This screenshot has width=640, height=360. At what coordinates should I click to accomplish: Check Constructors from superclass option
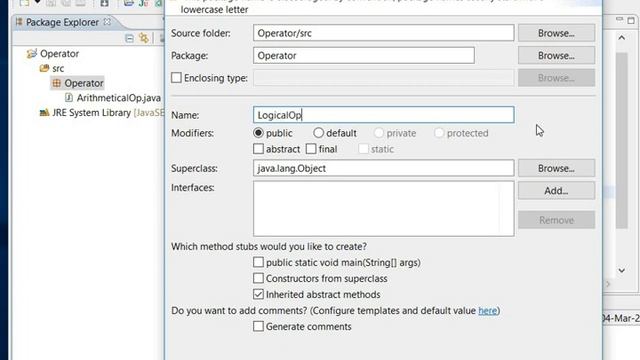[x=258, y=278]
